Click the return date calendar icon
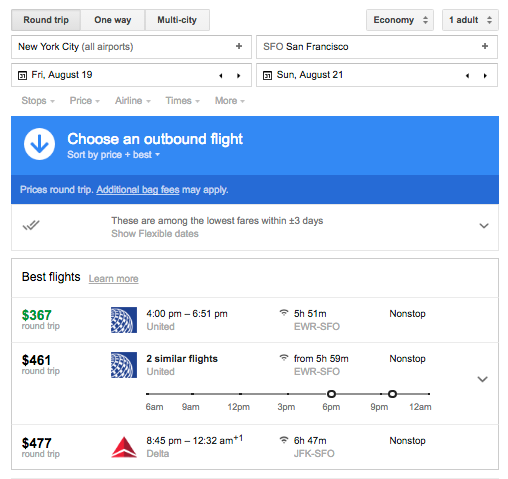 (267, 75)
